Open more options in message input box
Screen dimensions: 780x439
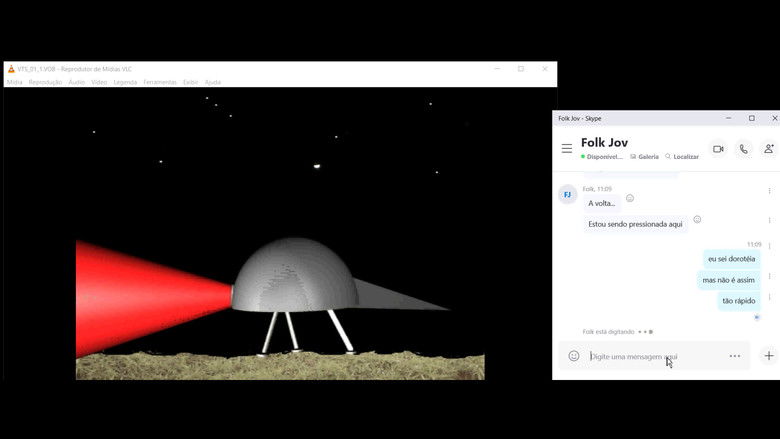[x=735, y=356]
